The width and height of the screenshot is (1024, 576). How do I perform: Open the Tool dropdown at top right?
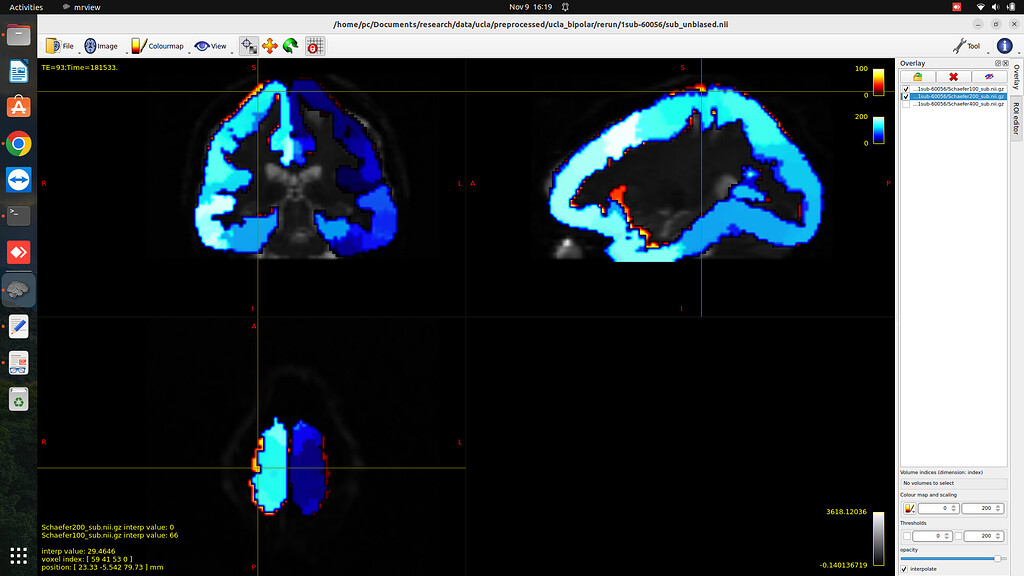968,46
